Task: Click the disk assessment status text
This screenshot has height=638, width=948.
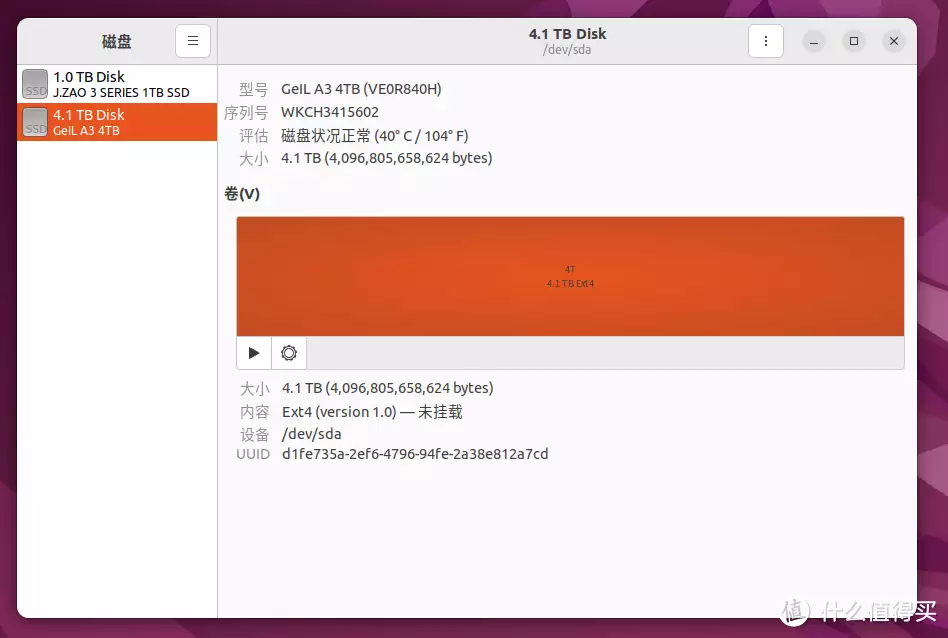Action: 374,135
